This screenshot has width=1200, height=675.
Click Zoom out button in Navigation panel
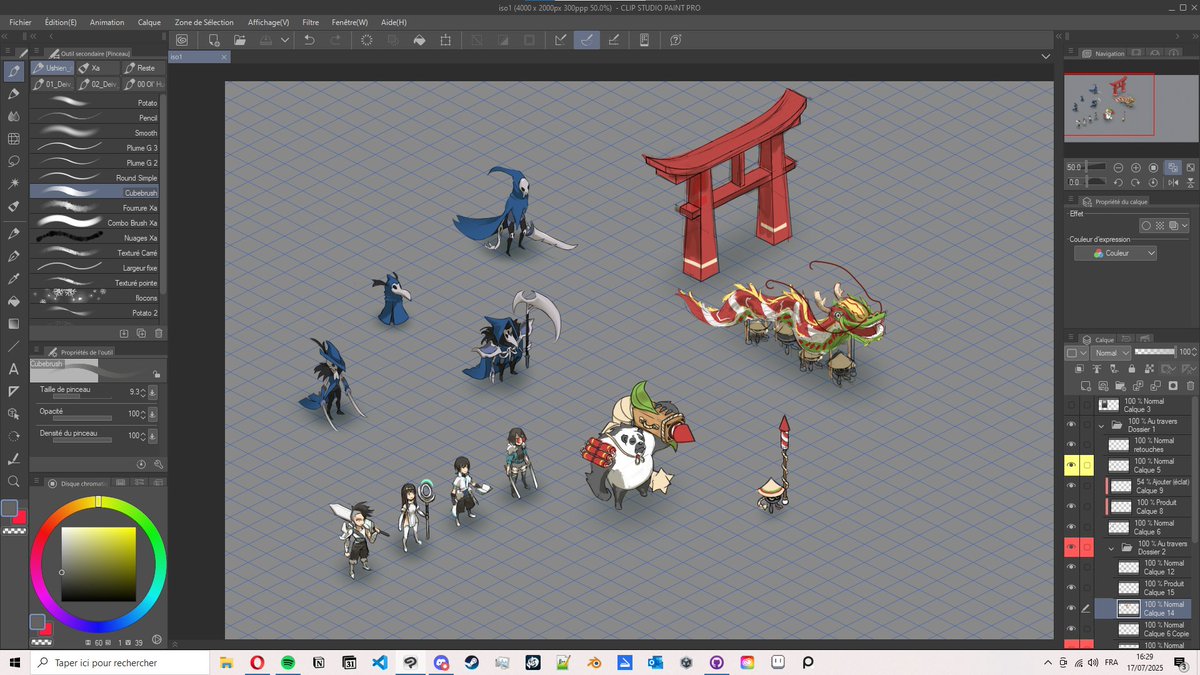tap(1118, 167)
